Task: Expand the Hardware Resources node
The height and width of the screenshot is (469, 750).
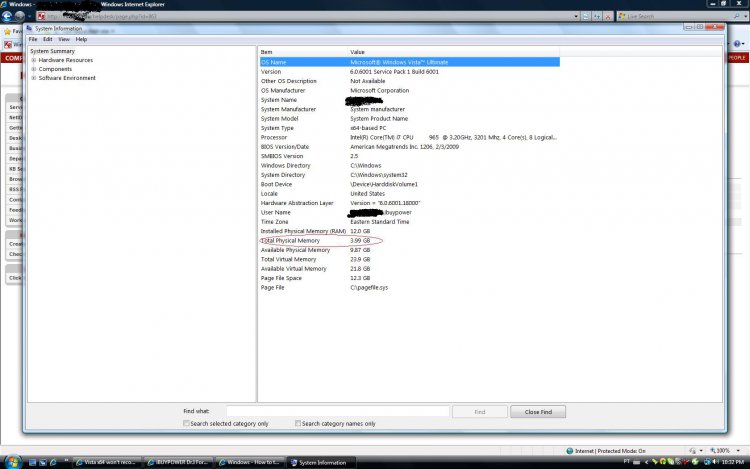Action: pos(33,60)
